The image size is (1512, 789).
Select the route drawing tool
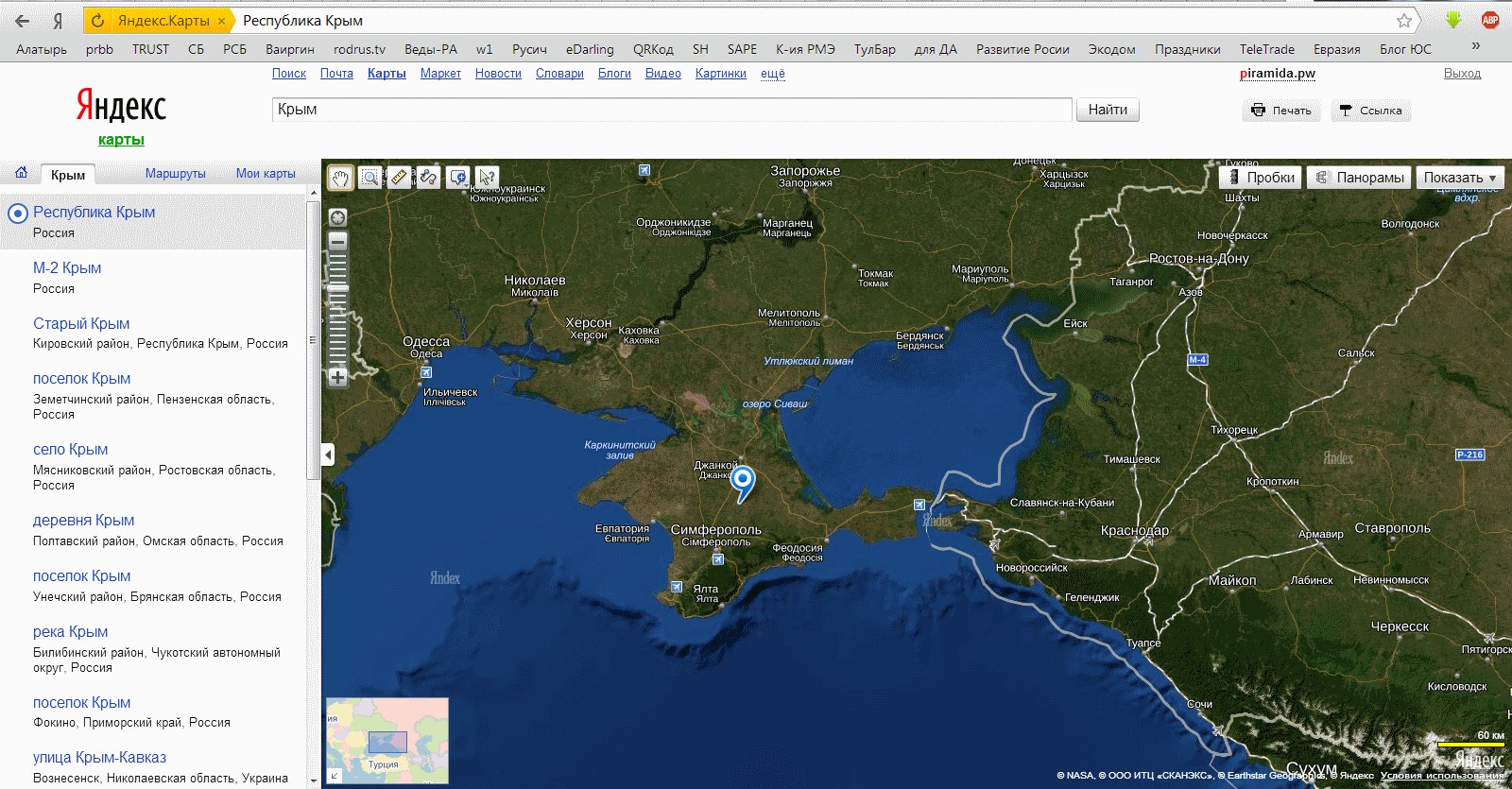(x=429, y=177)
